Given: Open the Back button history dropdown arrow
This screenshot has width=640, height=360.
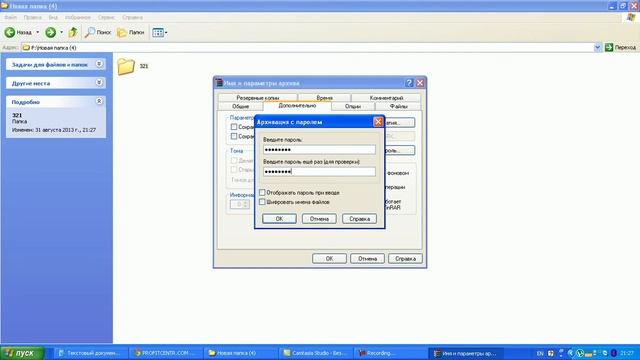Looking at the screenshot, I should tap(38, 32).
